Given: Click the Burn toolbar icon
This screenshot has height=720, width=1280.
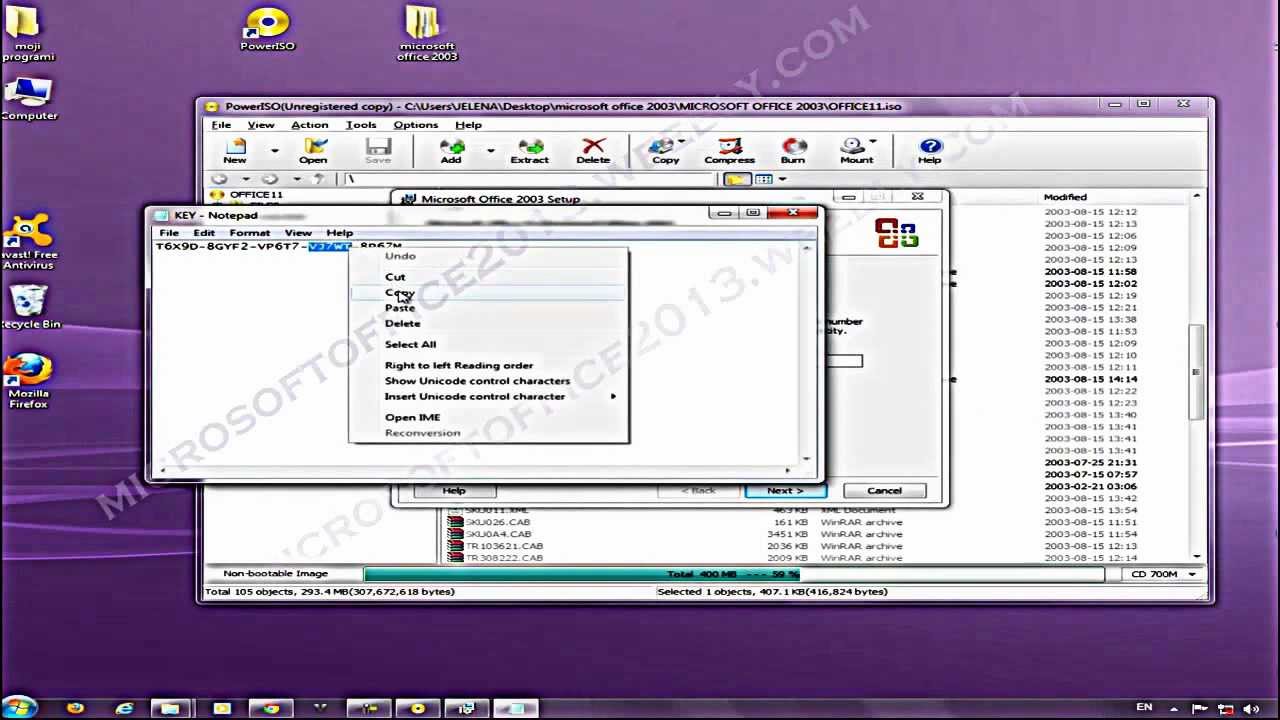Looking at the screenshot, I should coord(793,151).
